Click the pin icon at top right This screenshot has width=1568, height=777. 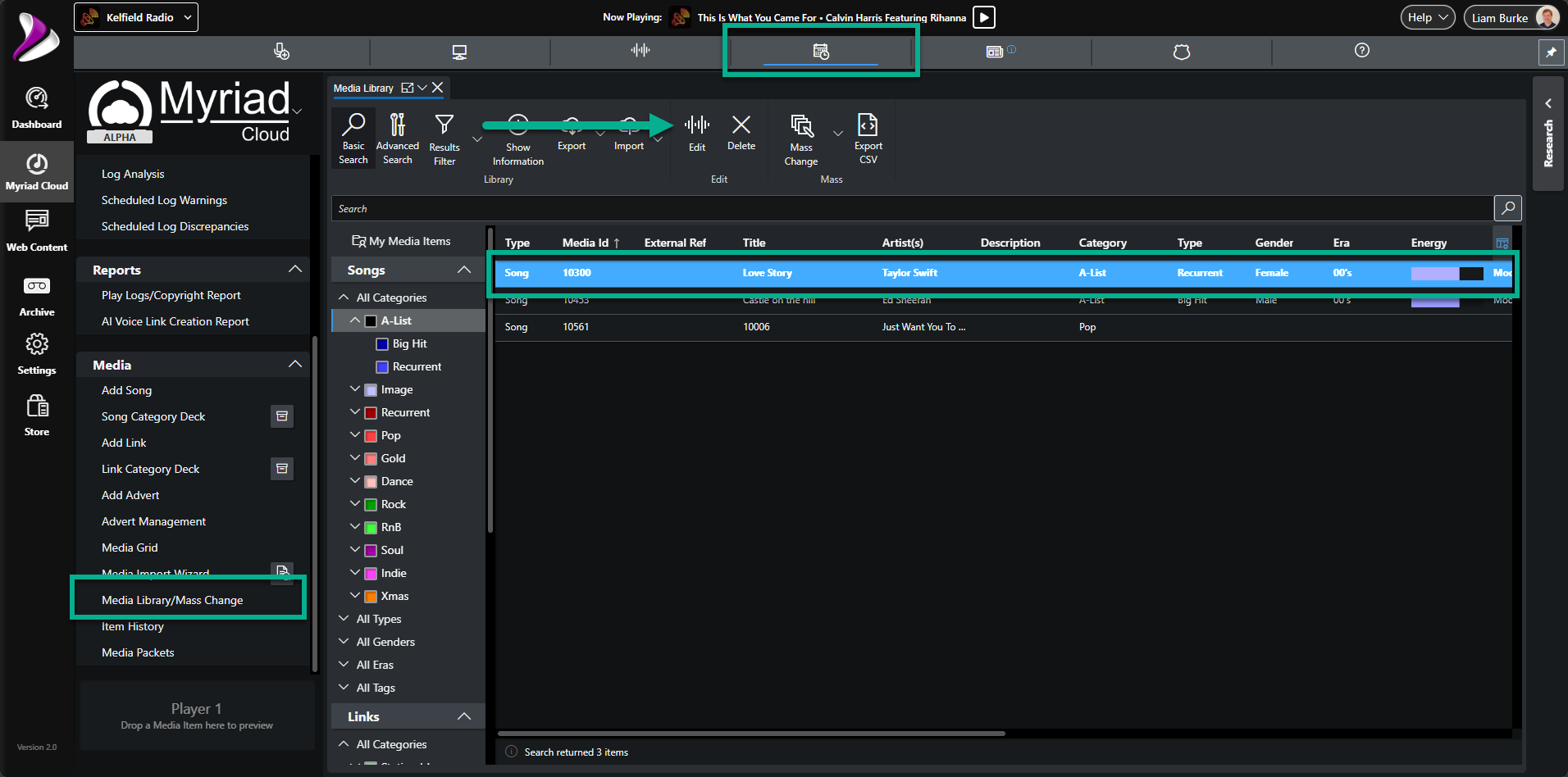pyautogui.click(x=1551, y=52)
